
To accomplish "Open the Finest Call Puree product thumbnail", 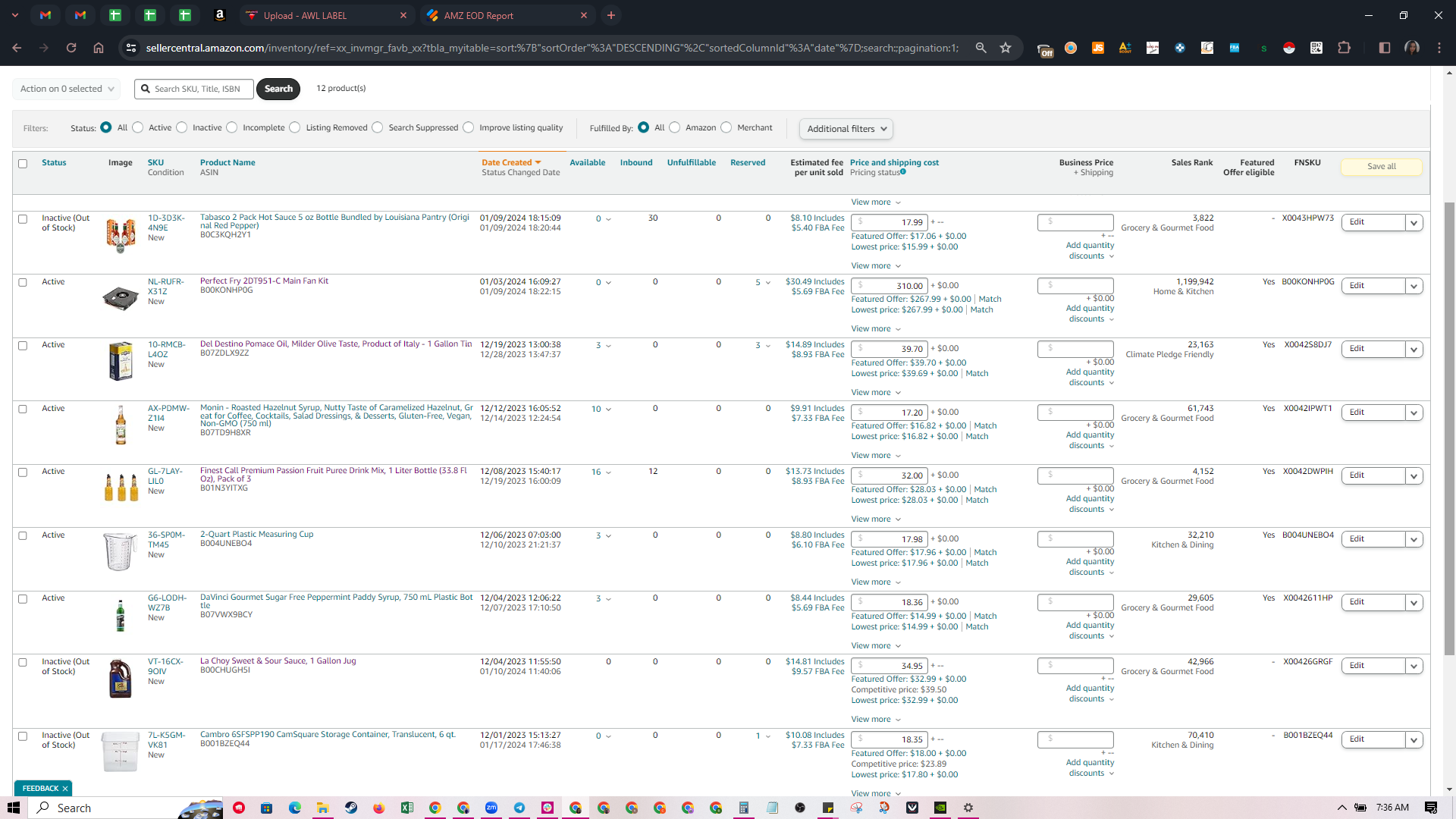I will [121, 487].
